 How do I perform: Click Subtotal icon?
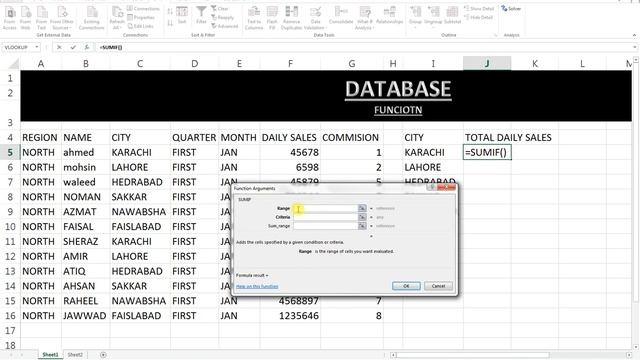click(x=452, y=16)
